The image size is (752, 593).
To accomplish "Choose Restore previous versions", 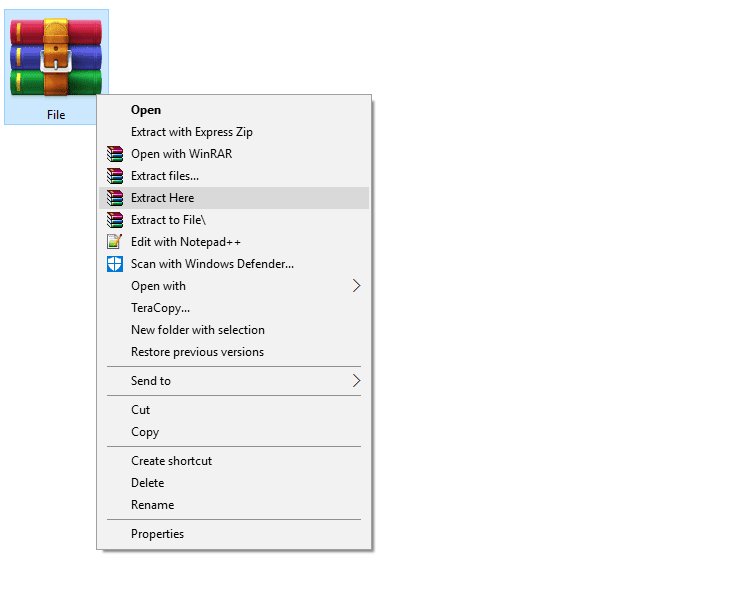I will 234,352.
